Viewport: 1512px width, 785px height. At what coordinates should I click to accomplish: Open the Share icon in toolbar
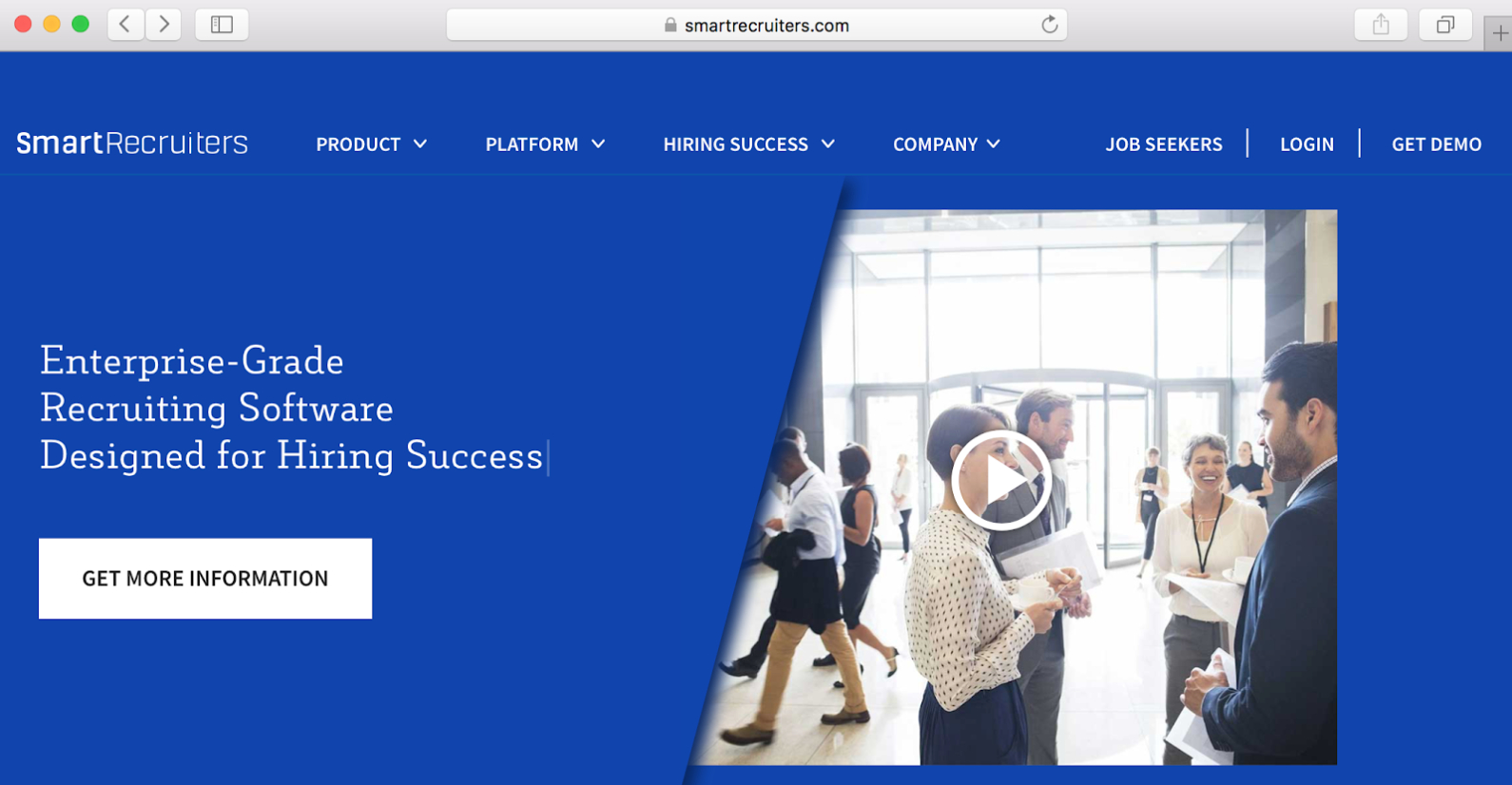pos(1381,25)
